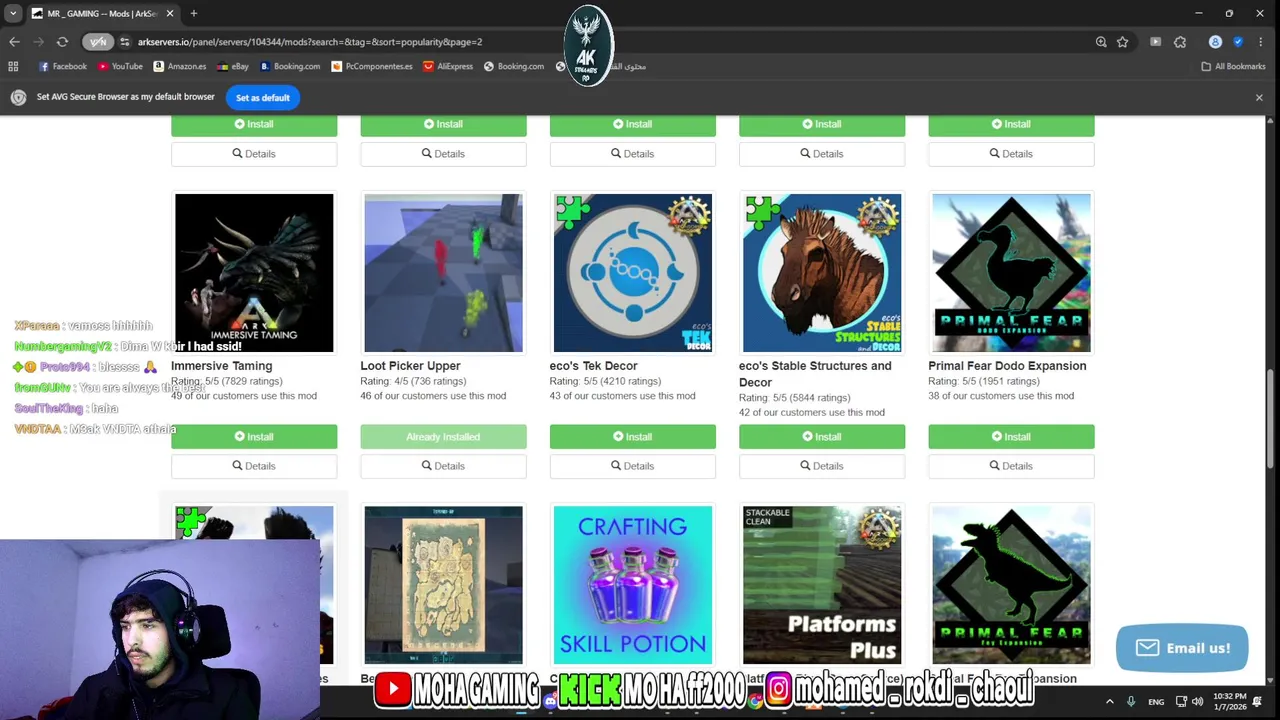Open the eBay bookmark
The image size is (1280, 720).
pyautogui.click(x=232, y=66)
